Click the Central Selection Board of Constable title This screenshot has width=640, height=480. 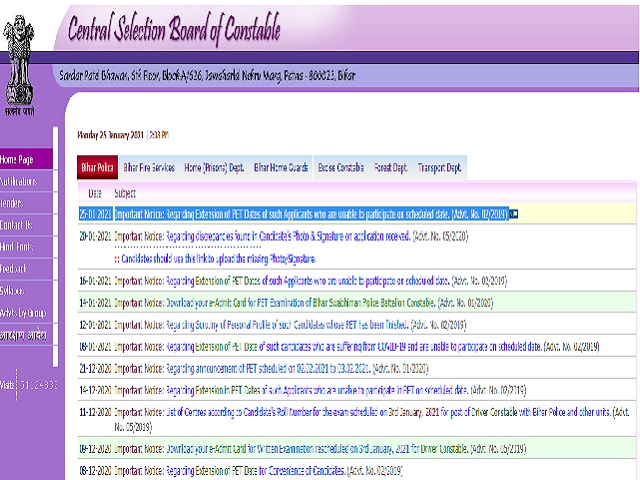[x=174, y=29]
